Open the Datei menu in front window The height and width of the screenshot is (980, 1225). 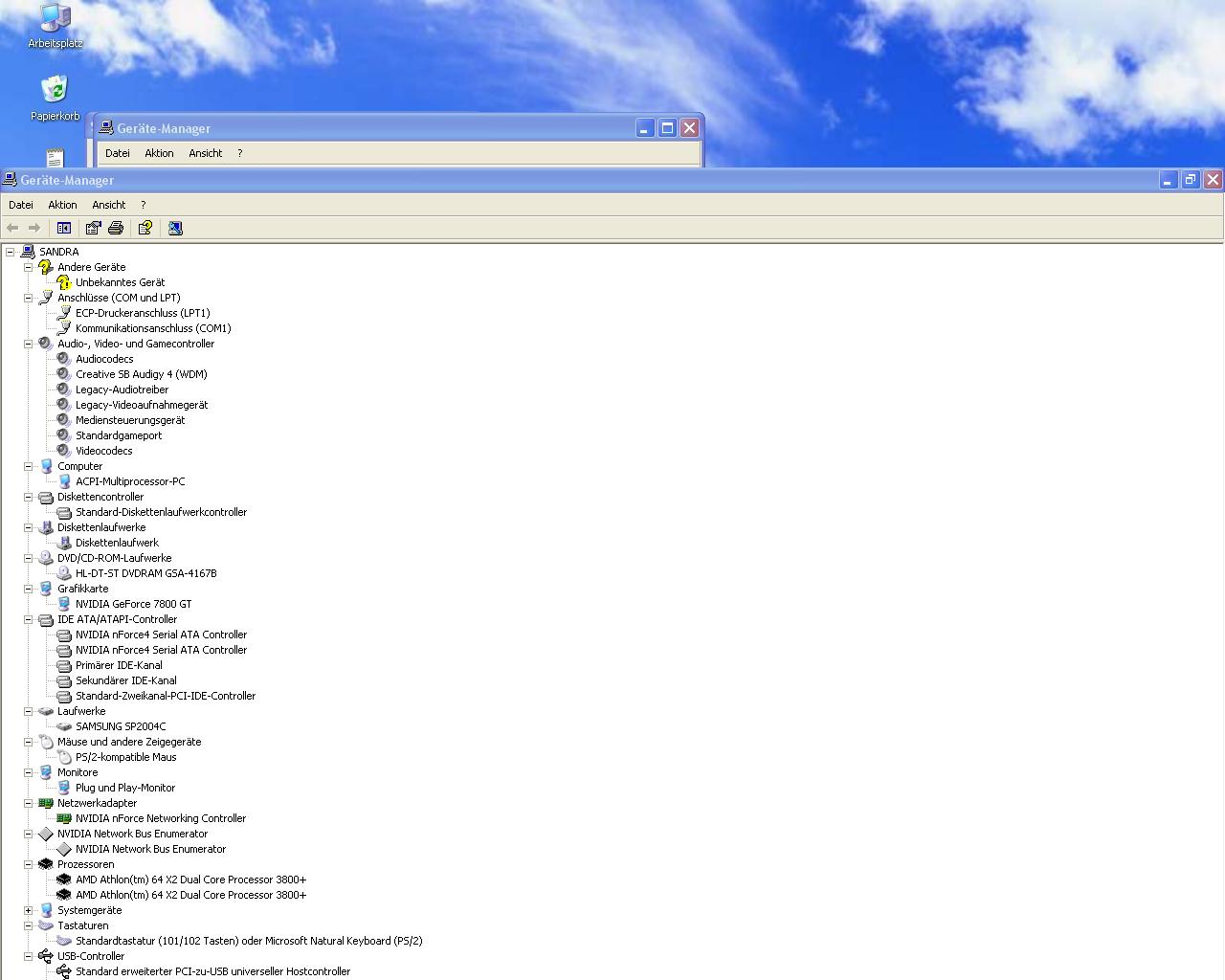coord(21,205)
